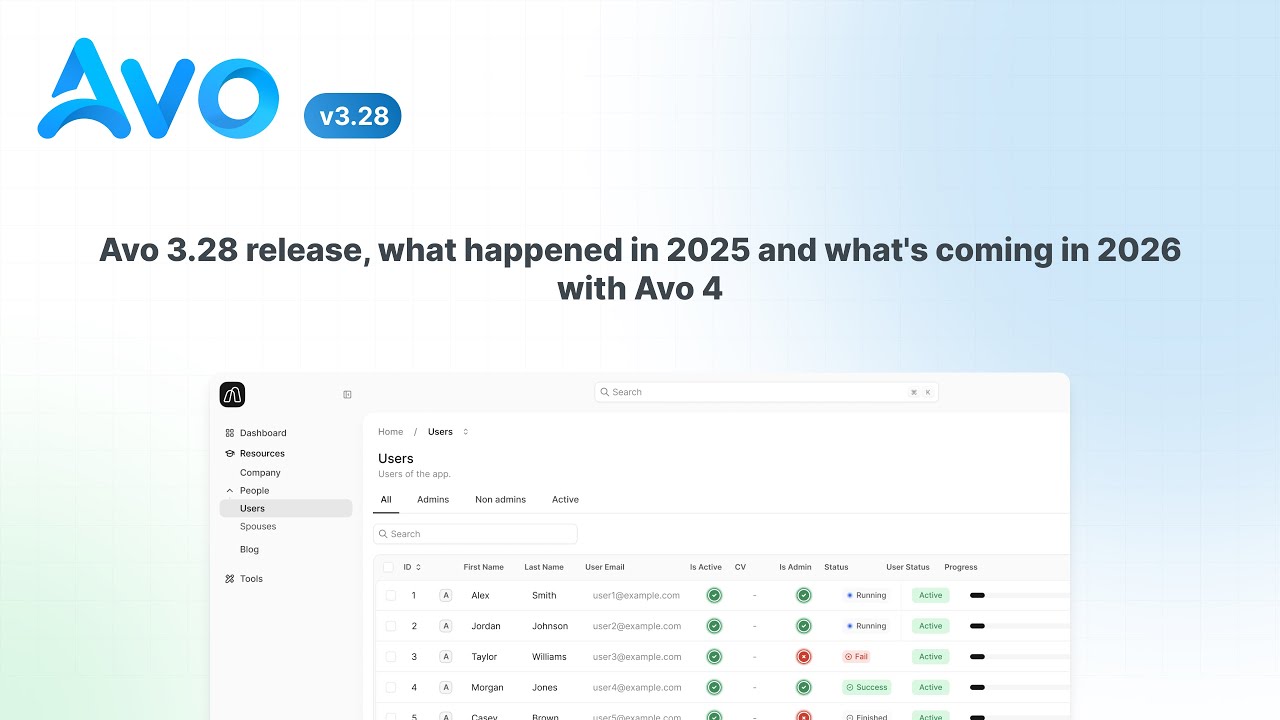Click Is Admin green check for Alex
This screenshot has width=1280, height=720.
803,595
